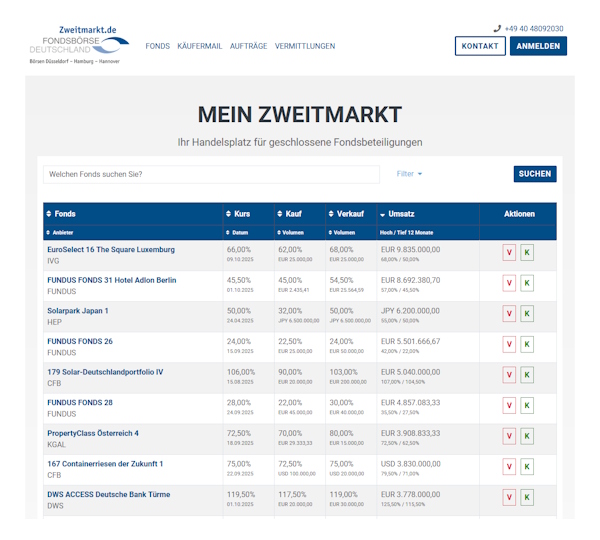Image resolution: width=600 pixels, height=540 pixels.
Task: Open FUNDUS FONDS 28 fund link
Action: click(x=80, y=403)
